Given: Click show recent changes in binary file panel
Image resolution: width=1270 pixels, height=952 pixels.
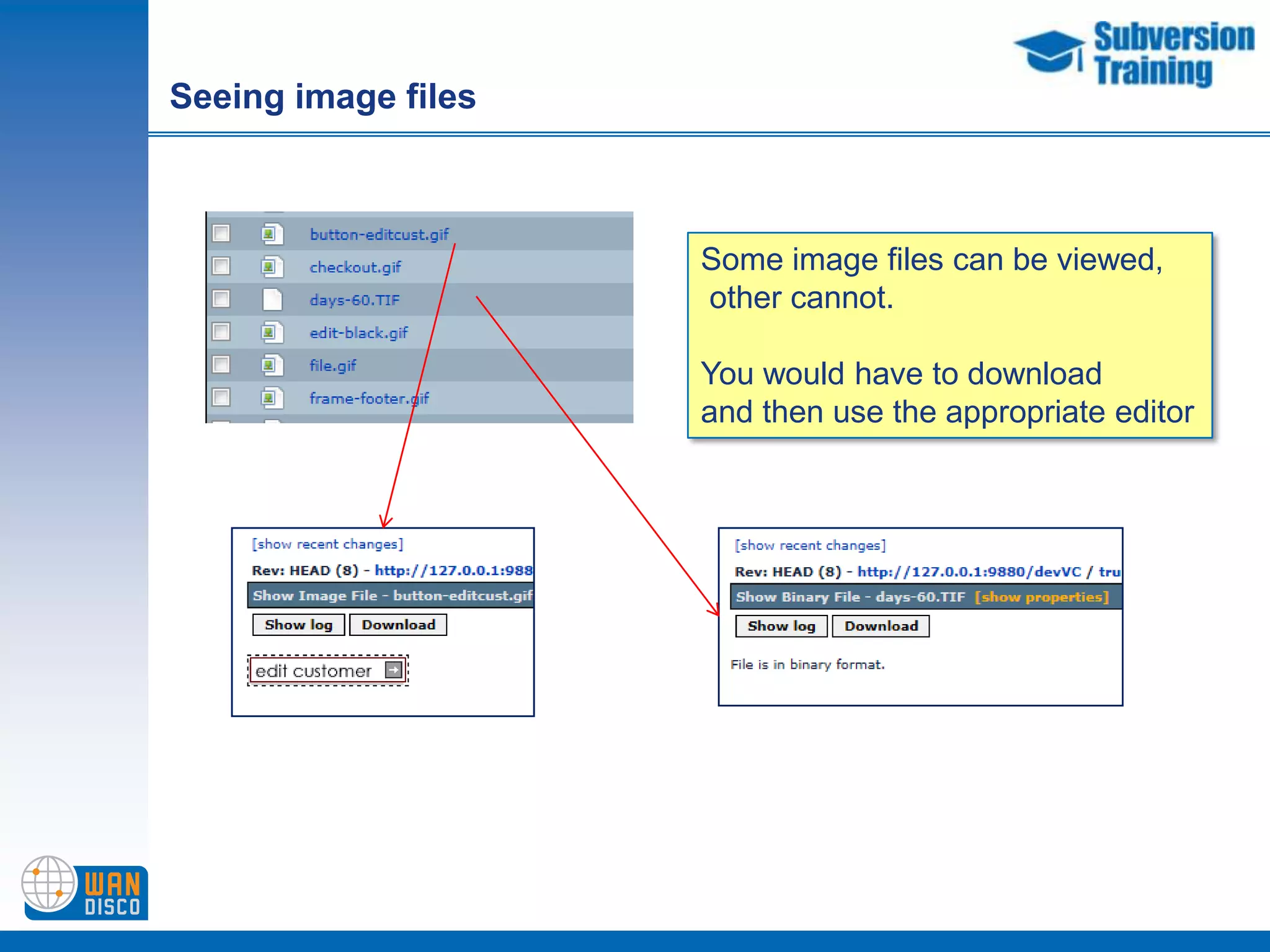Looking at the screenshot, I should (x=810, y=545).
